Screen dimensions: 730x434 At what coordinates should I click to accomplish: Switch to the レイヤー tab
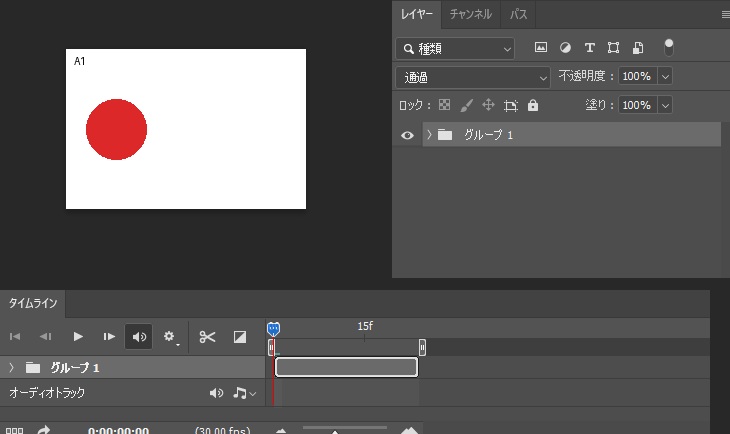tap(417, 14)
